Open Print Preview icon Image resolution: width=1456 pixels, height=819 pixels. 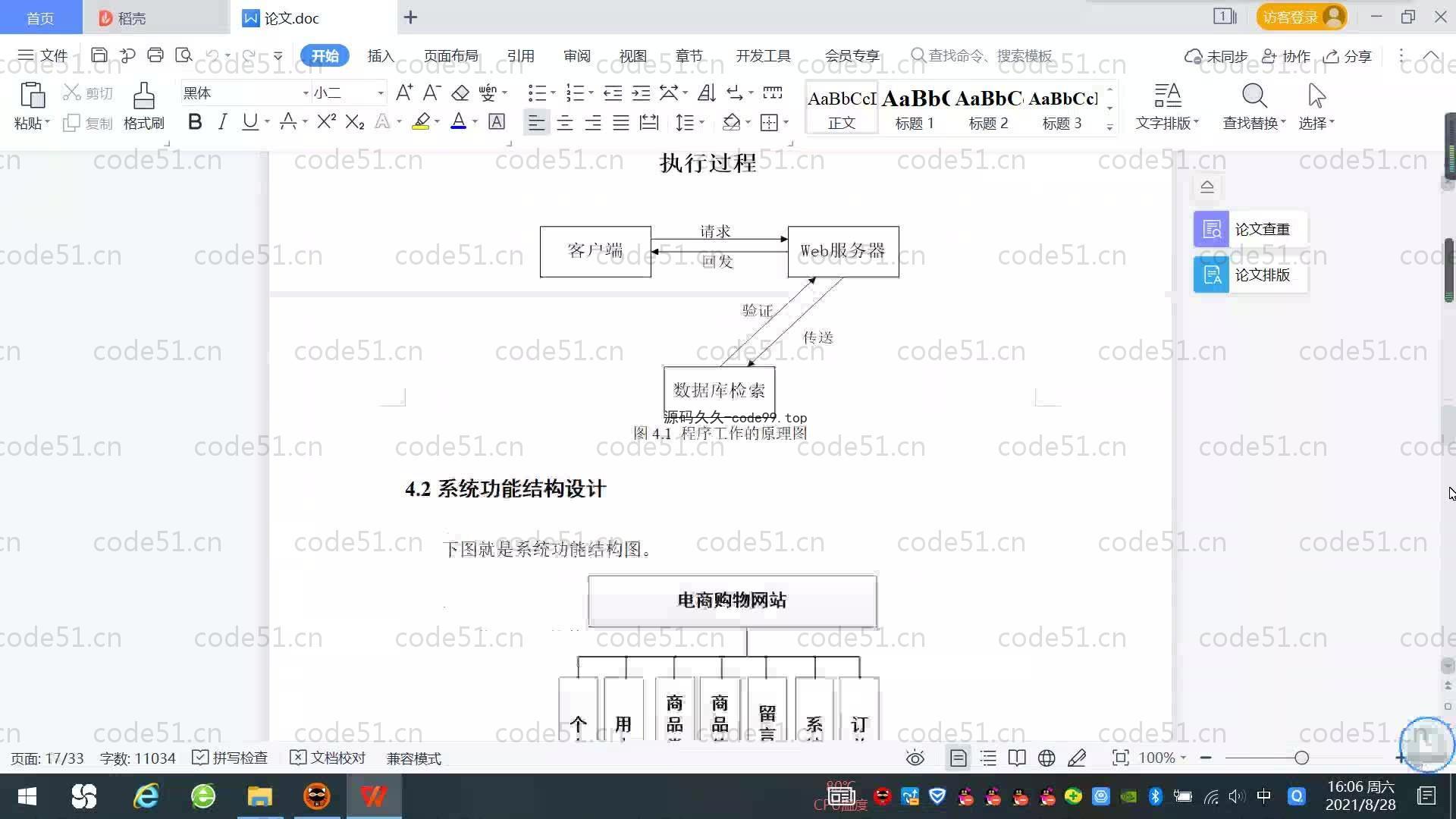click(x=184, y=55)
